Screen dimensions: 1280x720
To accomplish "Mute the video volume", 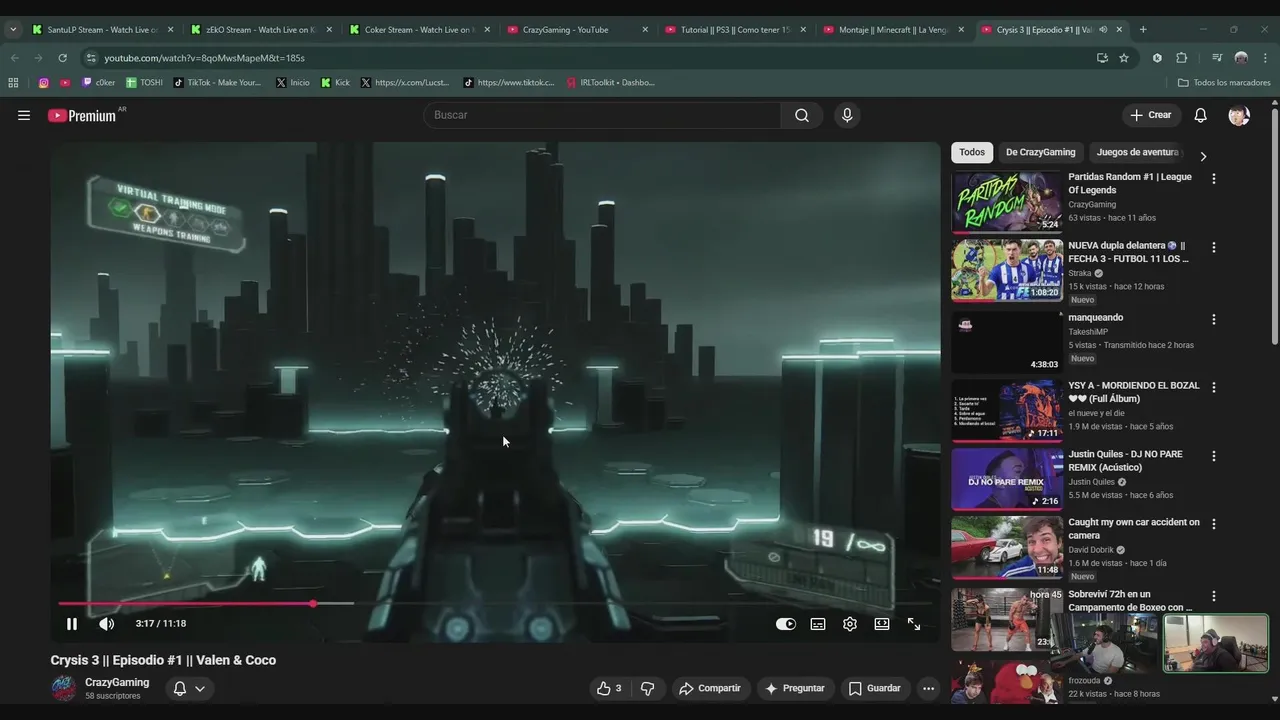I will [106, 624].
